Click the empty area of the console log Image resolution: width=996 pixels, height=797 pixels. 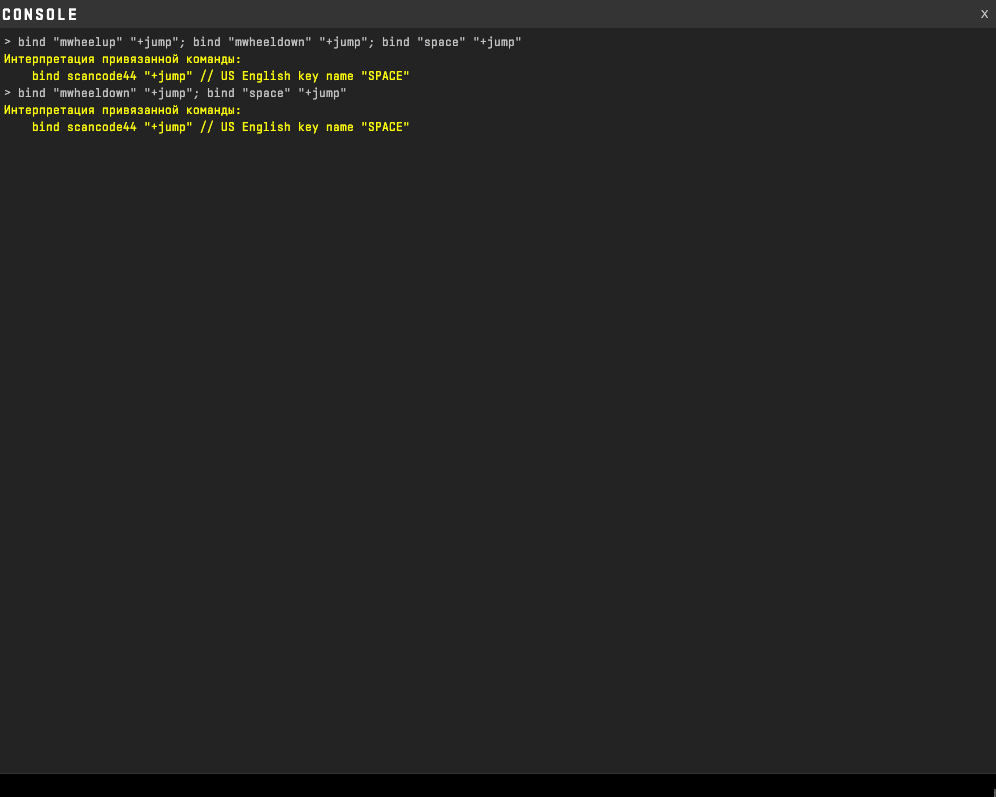tap(500, 450)
